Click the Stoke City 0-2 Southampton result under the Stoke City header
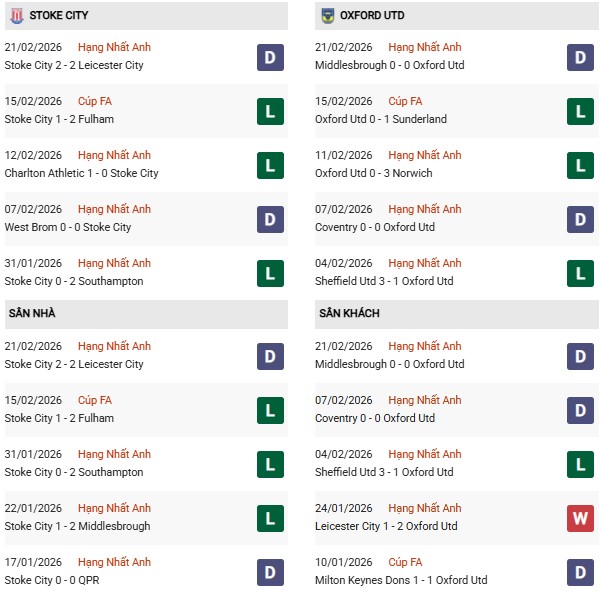This screenshot has height=595, width=600. 74,281
